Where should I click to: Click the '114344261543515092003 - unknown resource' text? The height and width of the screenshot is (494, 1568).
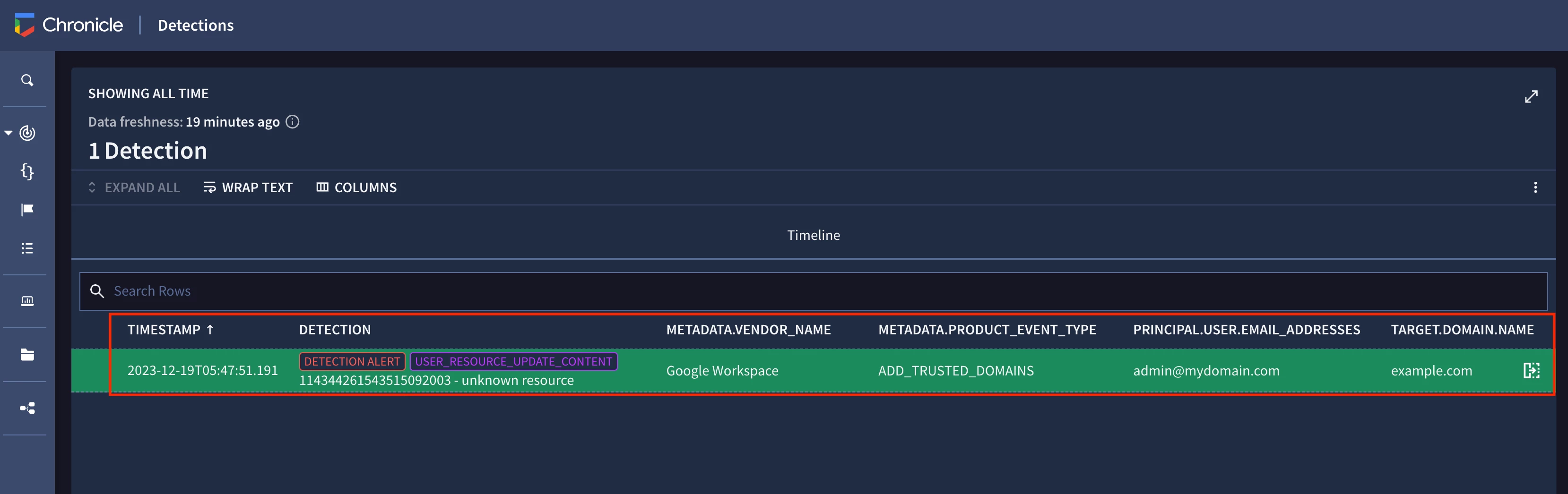(436, 380)
